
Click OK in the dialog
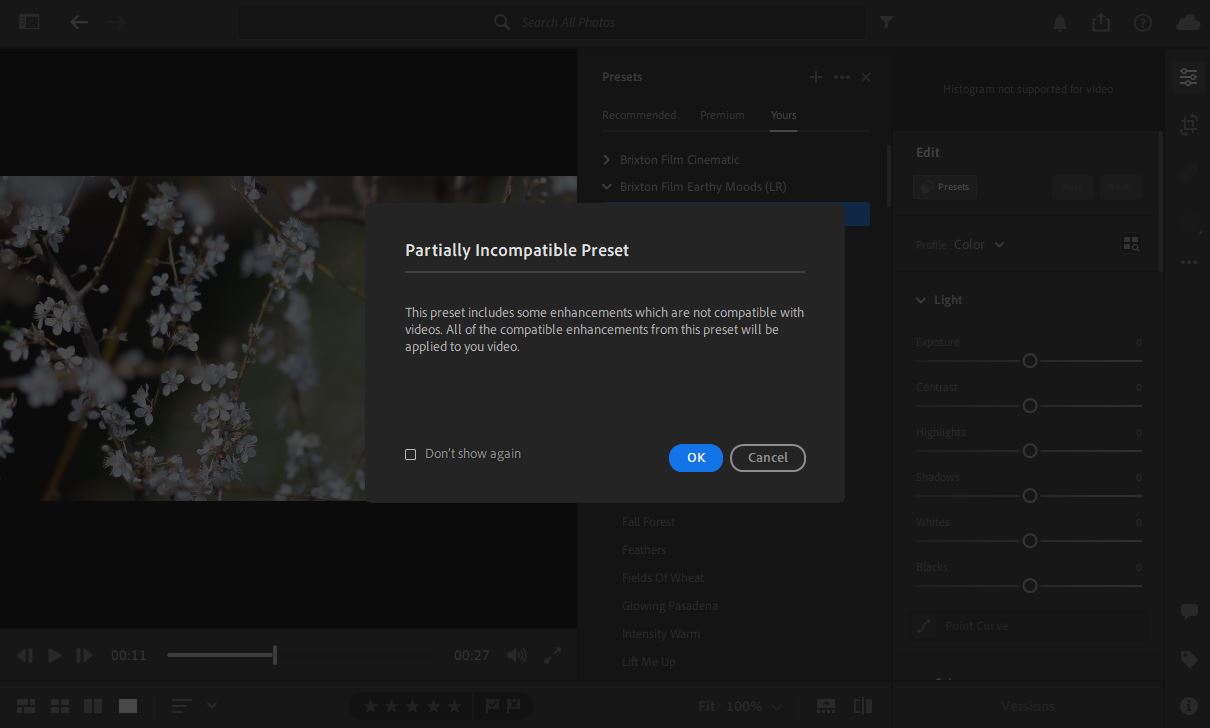(695, 458)
